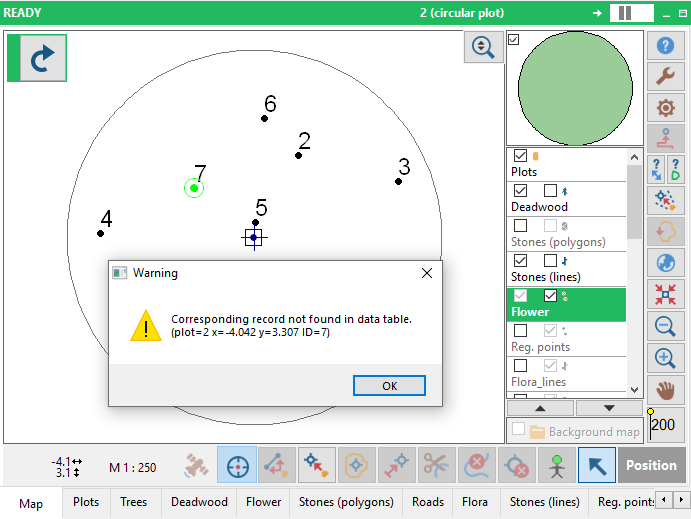Toggle the Plots layer visibility checkbox
Screen dimensions: 691x519
click(520, 156)
